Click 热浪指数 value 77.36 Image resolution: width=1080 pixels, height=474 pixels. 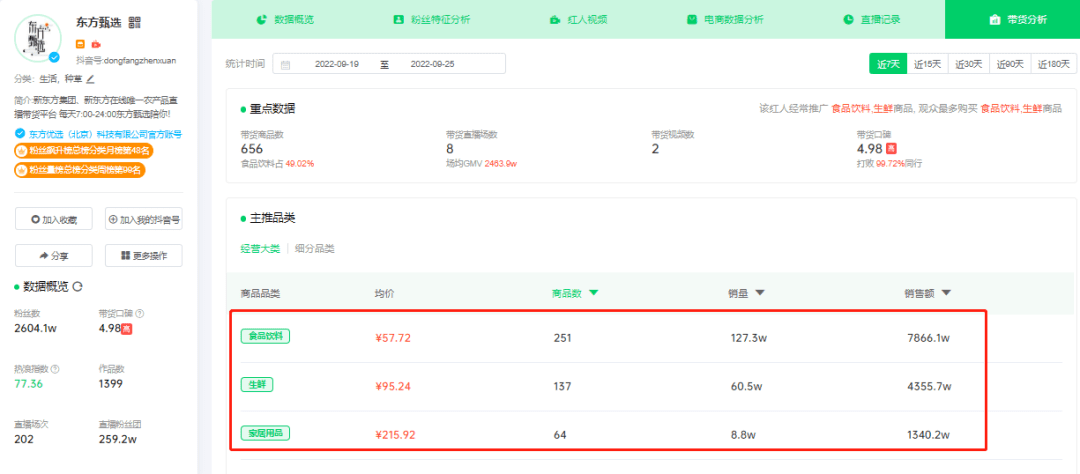coord(28,384)
